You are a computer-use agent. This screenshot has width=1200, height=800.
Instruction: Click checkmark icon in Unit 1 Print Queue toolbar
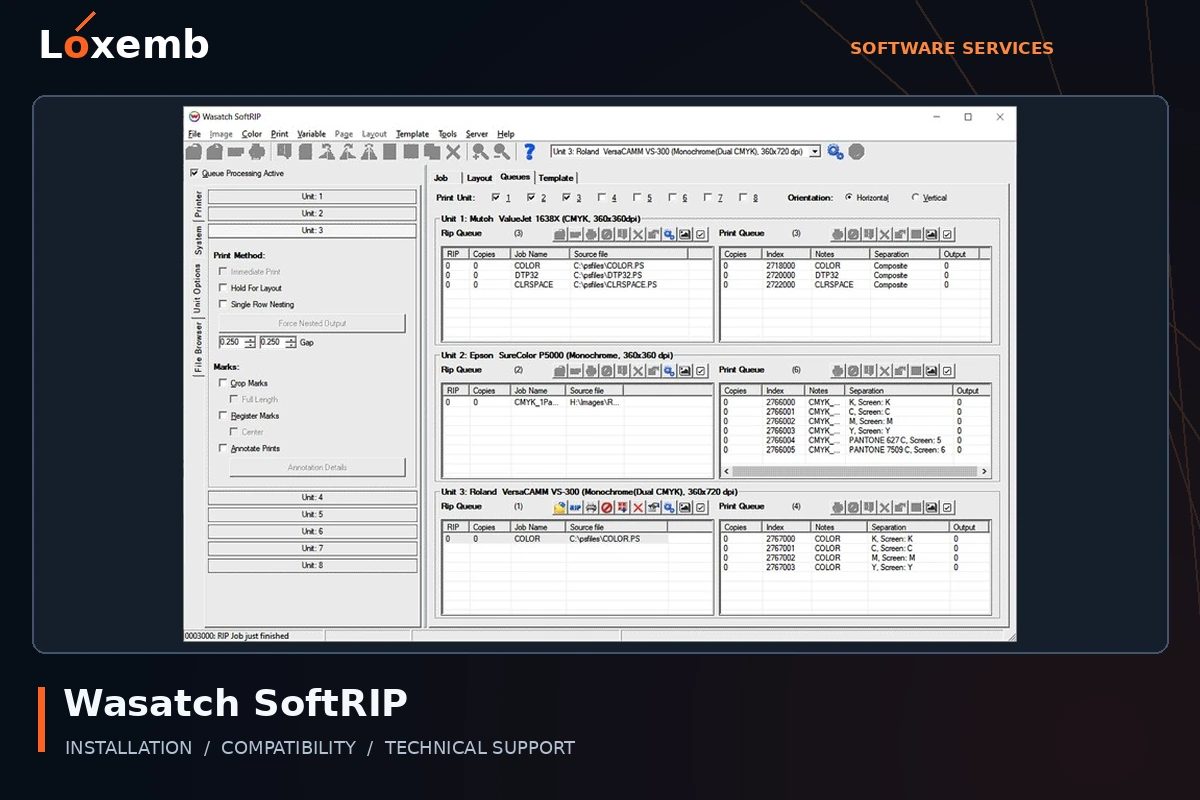pyautogui.click(x=947, y=234)
